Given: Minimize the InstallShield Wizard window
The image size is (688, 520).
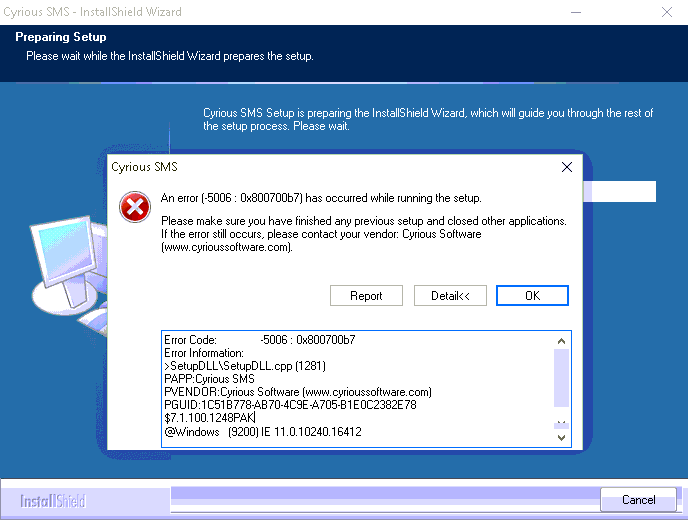Looking at the screenshot, I should [576, 12].
